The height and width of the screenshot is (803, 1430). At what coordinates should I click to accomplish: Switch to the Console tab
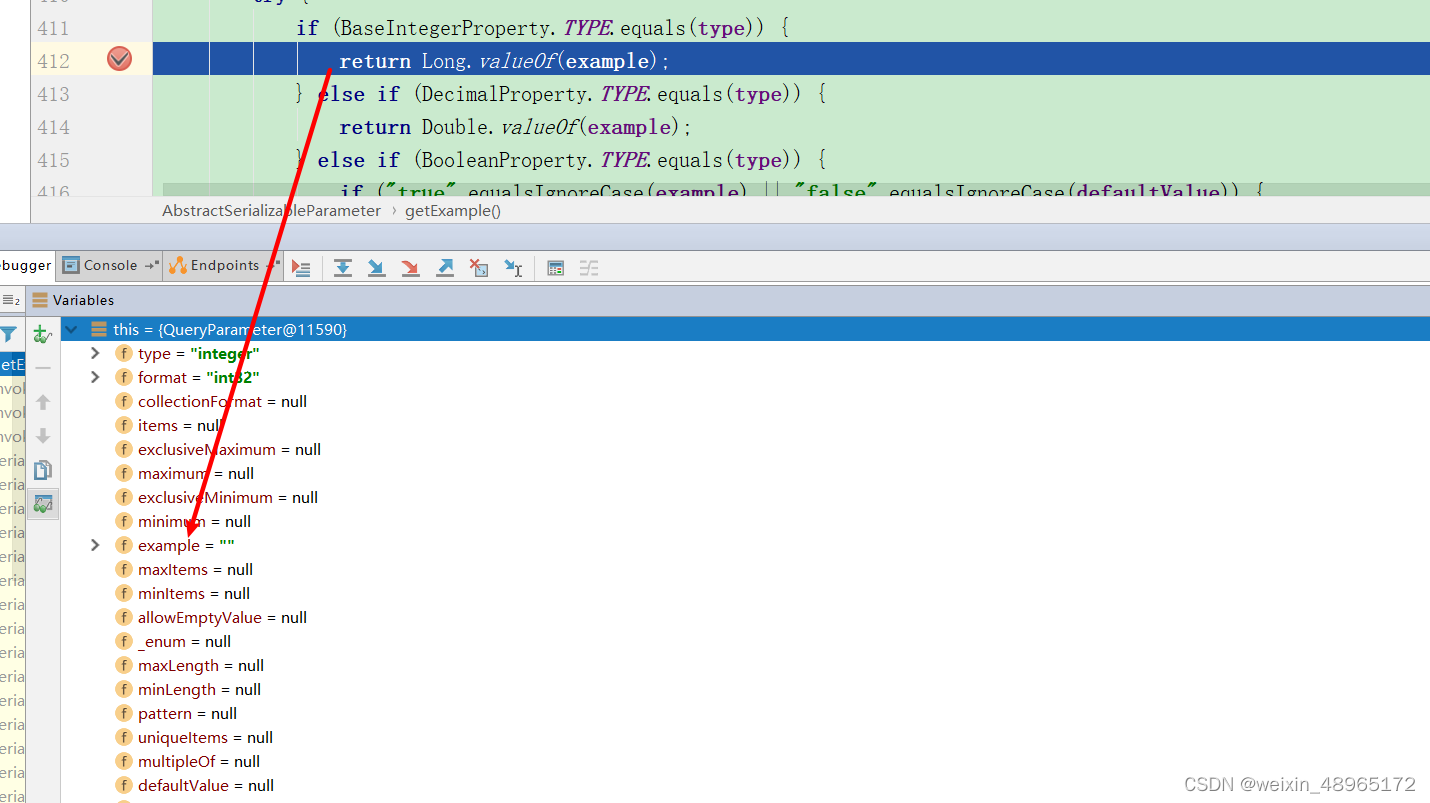(108, 265)
